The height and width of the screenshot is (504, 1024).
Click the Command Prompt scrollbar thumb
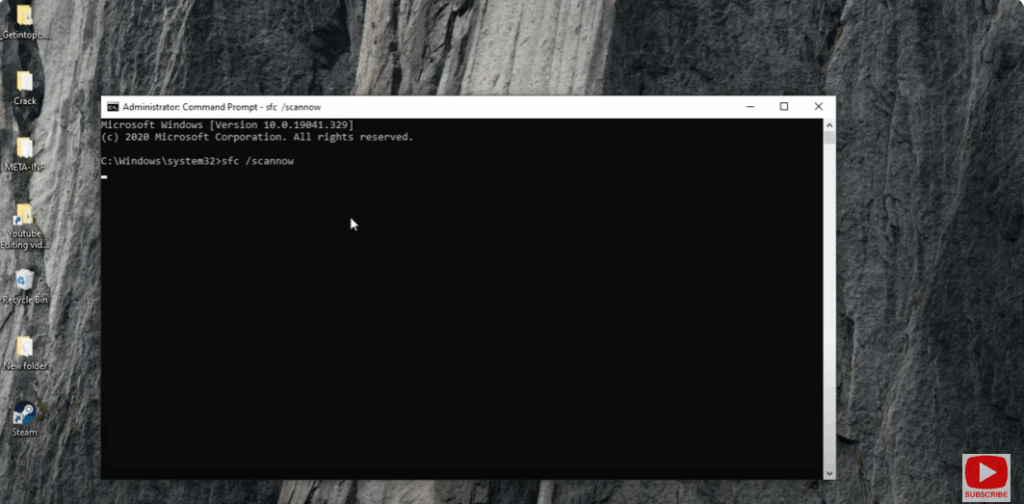click(829, 139)
